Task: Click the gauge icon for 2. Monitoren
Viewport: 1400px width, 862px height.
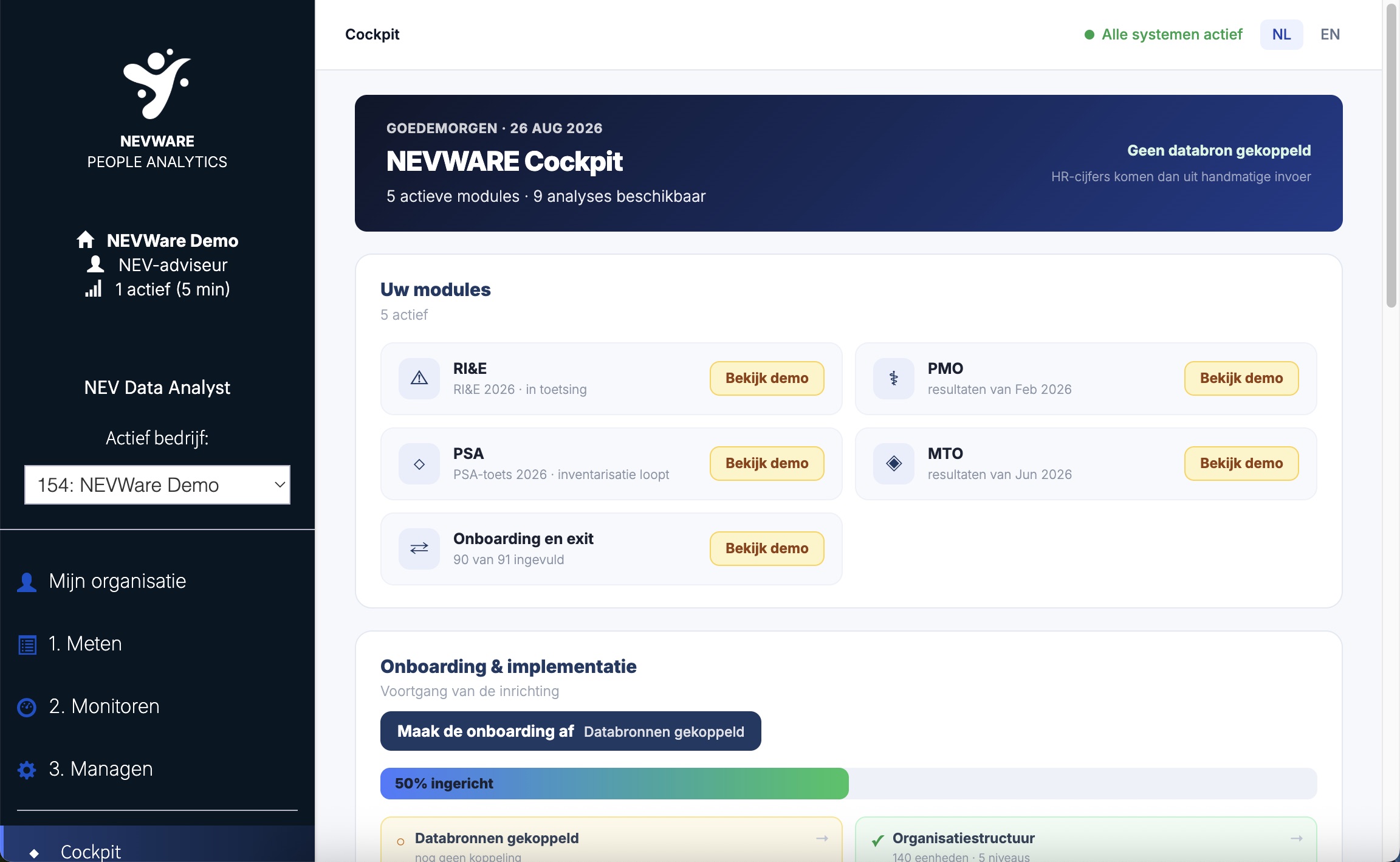Action: pyautogui.click(x=27, y=707)
